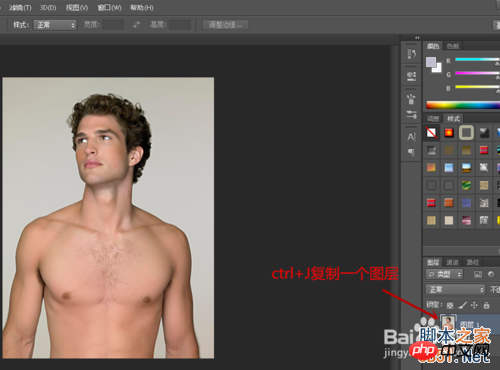Screen dimensions: 500x370
Task: Apply the green striped style preset
Action: coord(466,185)
